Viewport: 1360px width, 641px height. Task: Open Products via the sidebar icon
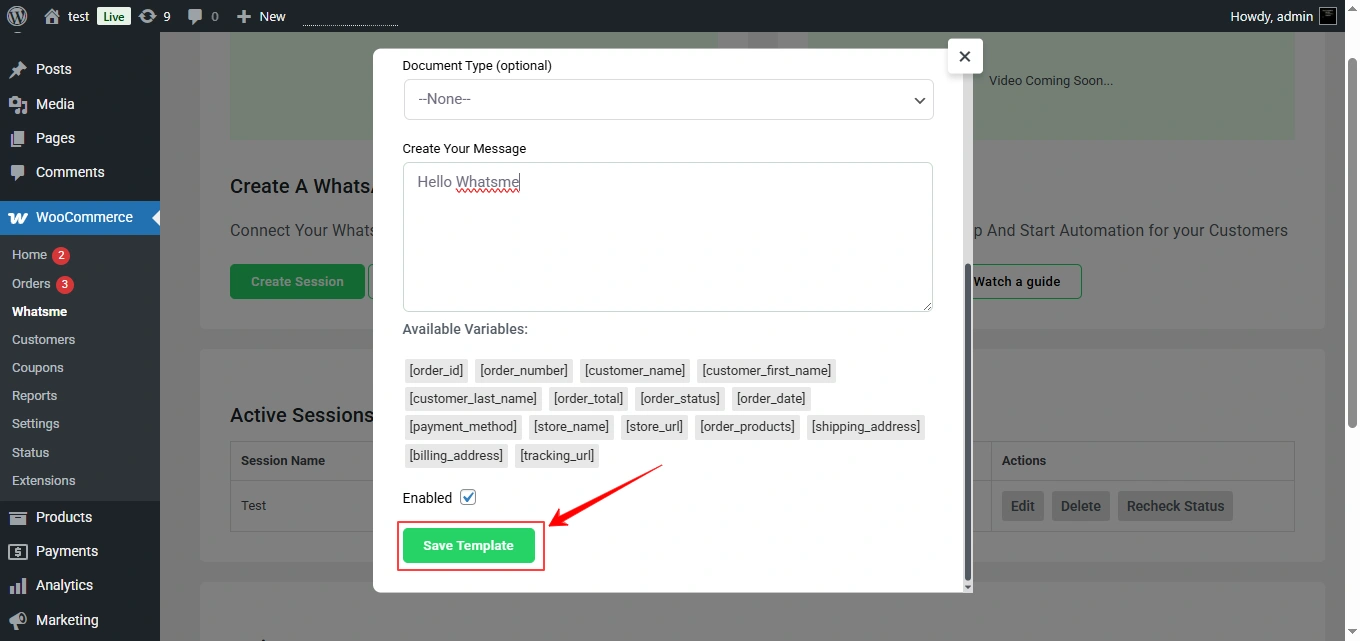[x=19, y=517]
